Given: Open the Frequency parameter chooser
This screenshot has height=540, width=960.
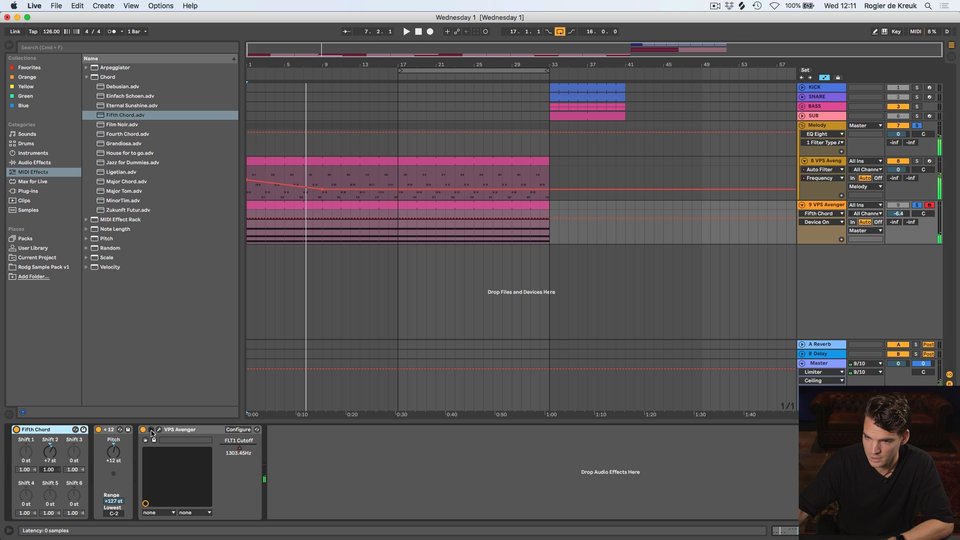Looking at the screenshot, I should (823, 178).
